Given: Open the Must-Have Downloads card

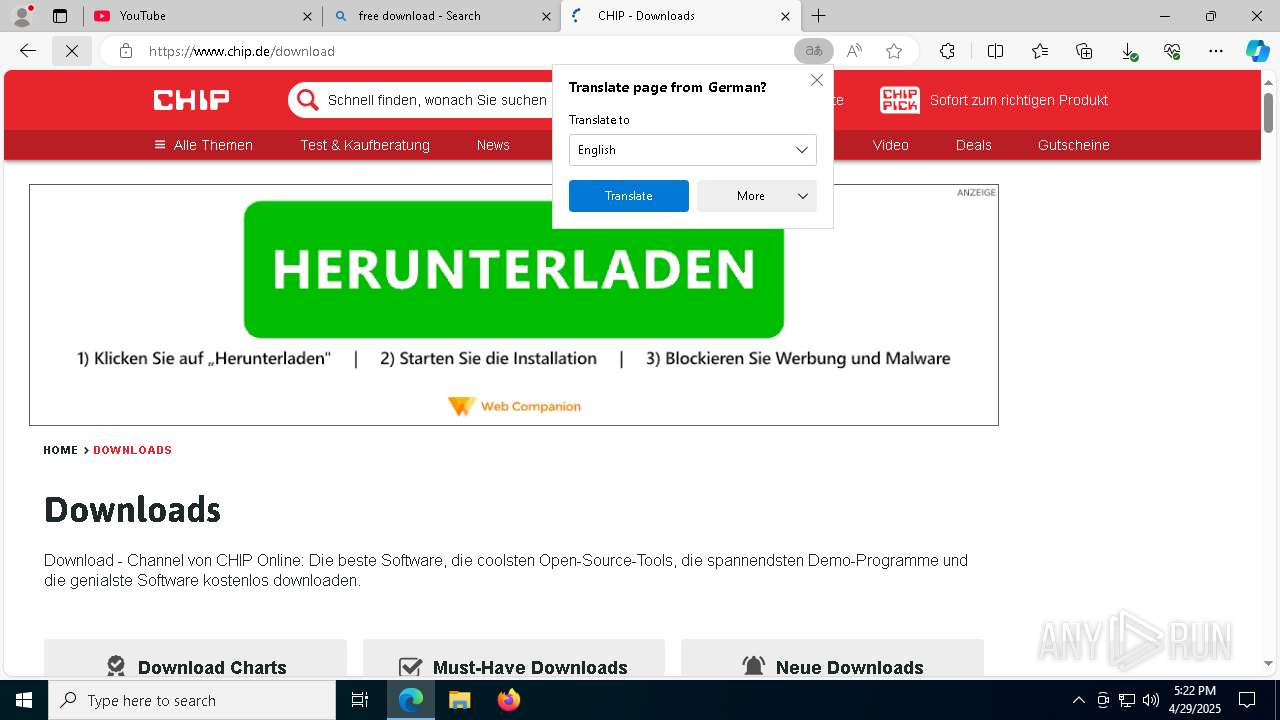Looking at the screenshot, I should coord(514,659).
